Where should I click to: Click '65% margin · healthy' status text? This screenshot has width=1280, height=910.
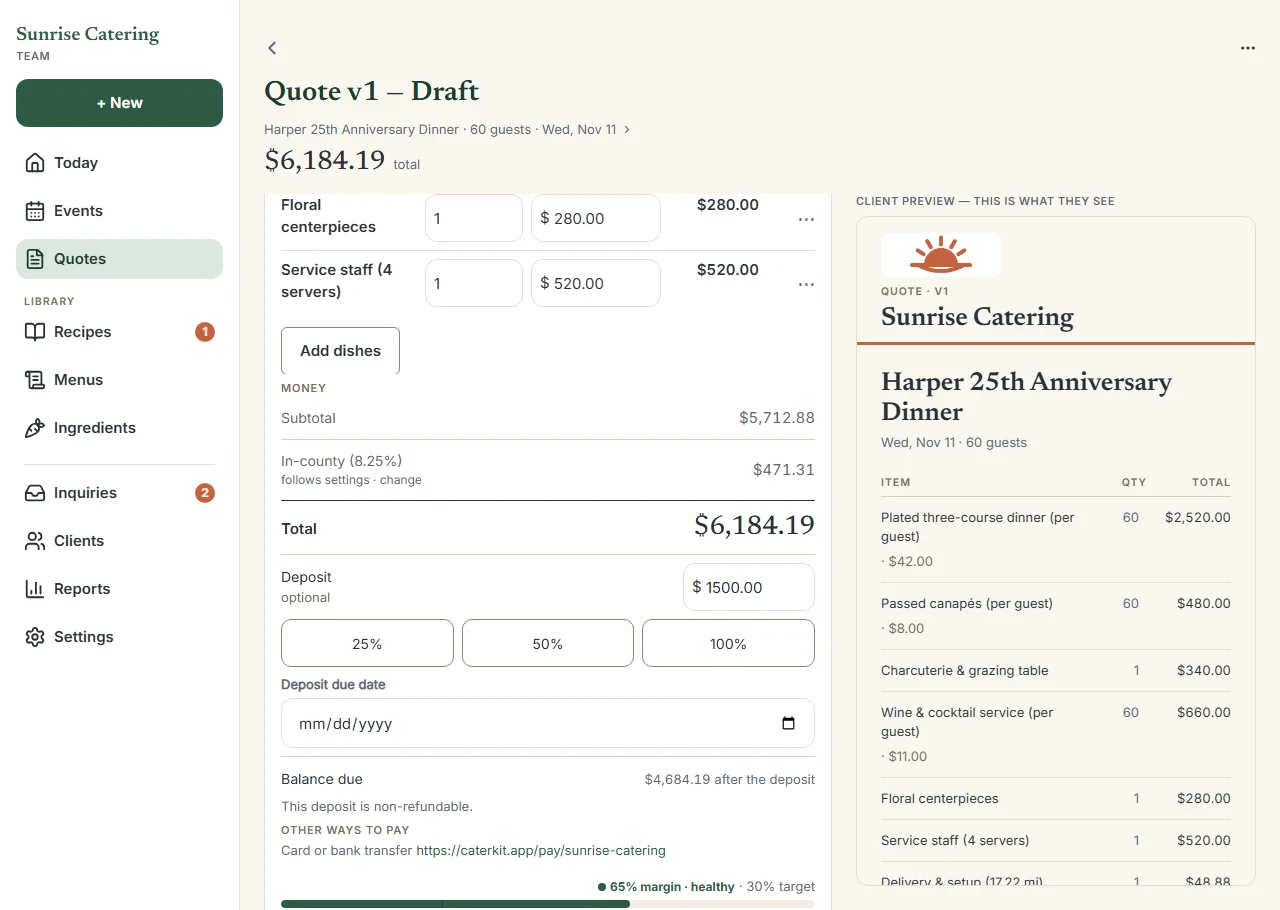coord(672,887)
